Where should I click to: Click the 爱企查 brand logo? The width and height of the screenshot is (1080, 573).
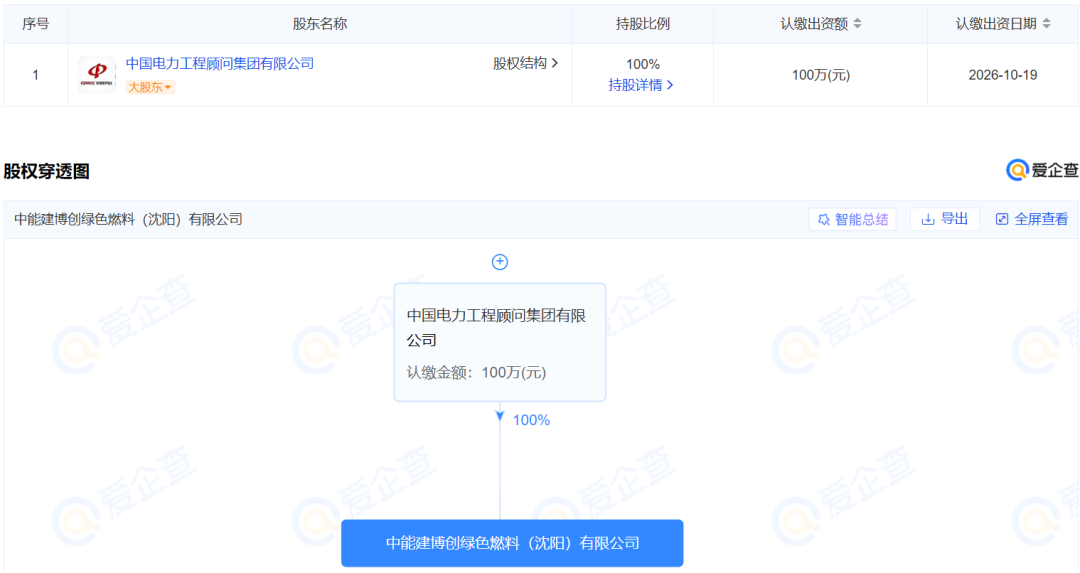(1042, 170)
